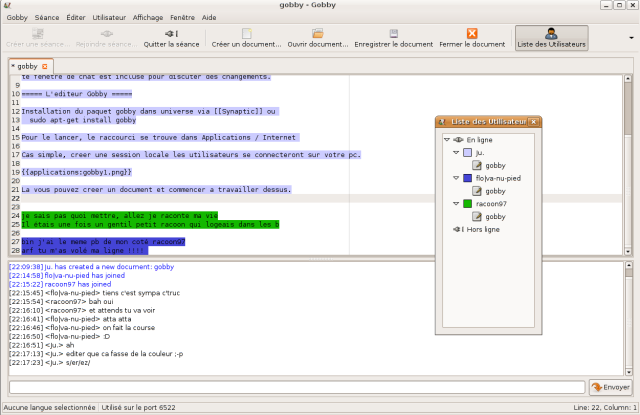Click Utilisé sur le port 6522 status text
The width and height of the screenshot is (640, 415).
tap(138, 407)
